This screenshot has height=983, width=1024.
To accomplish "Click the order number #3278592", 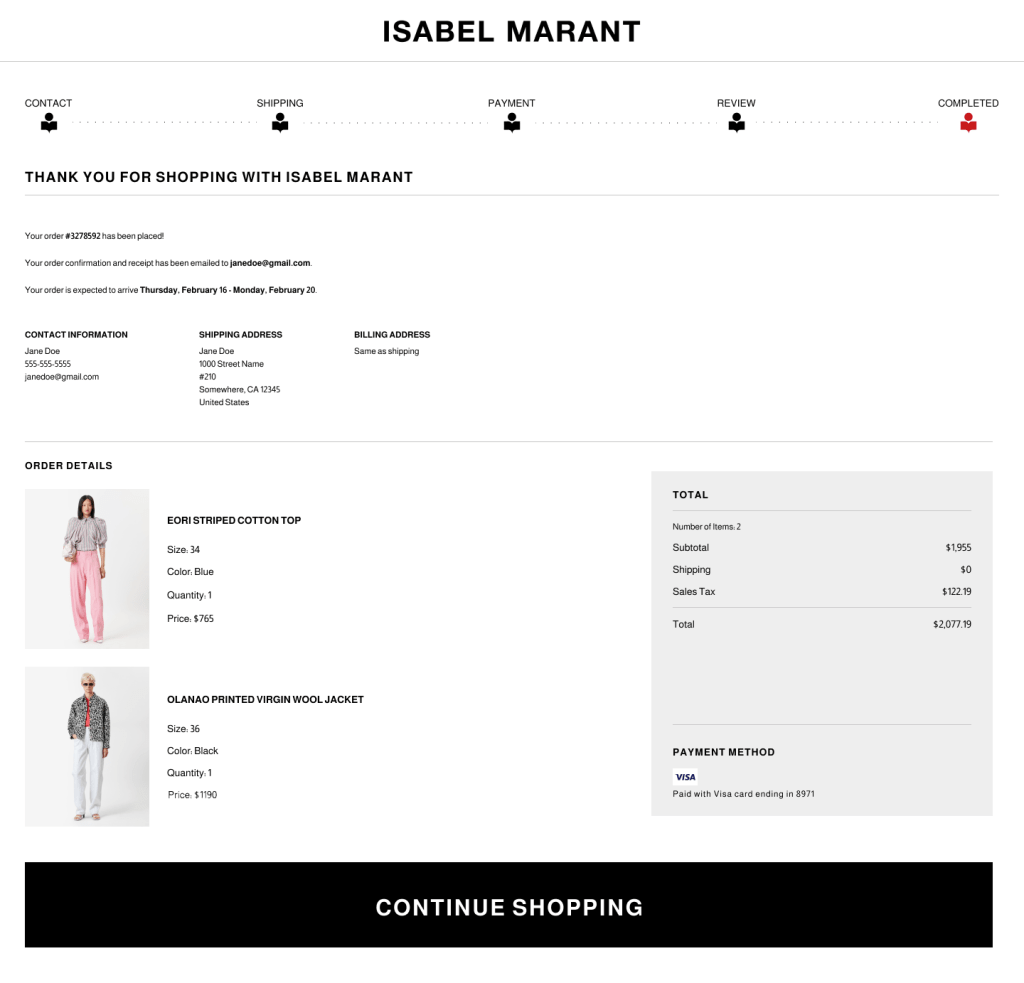I will 83,236.
